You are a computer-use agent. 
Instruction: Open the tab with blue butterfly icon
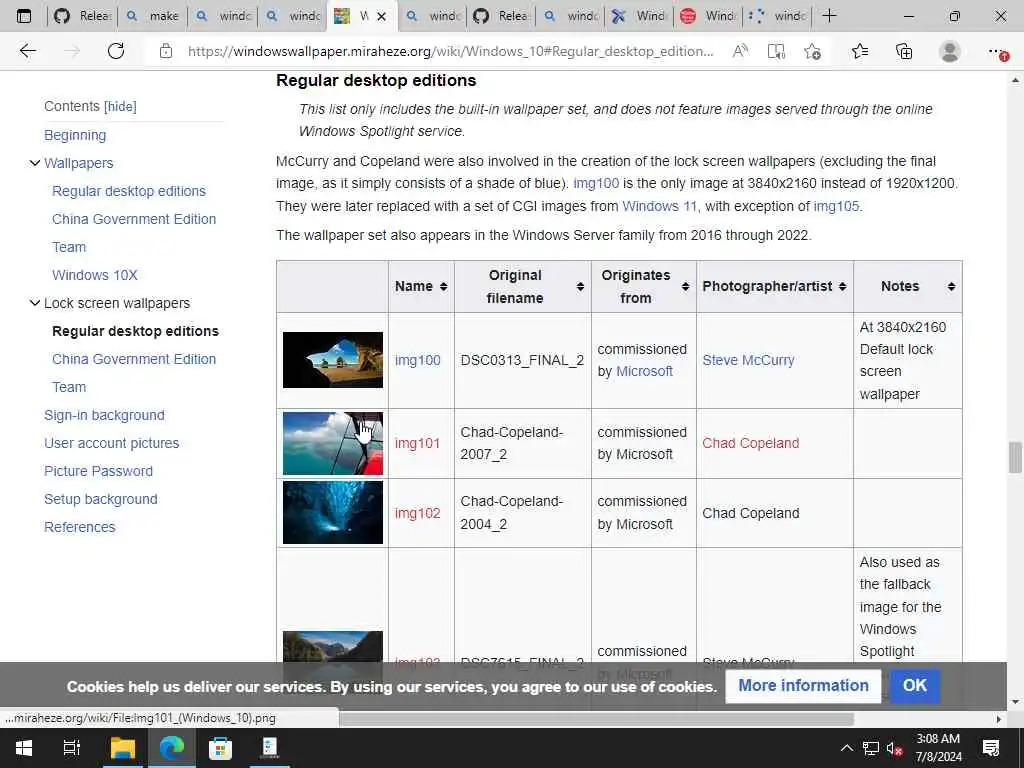click(639, 16)
